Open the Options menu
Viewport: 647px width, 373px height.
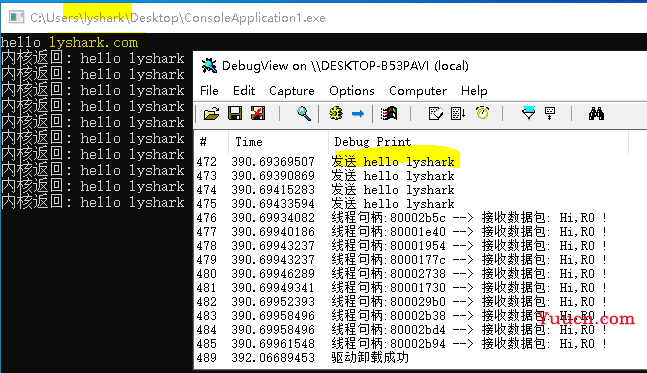(352, 91)
